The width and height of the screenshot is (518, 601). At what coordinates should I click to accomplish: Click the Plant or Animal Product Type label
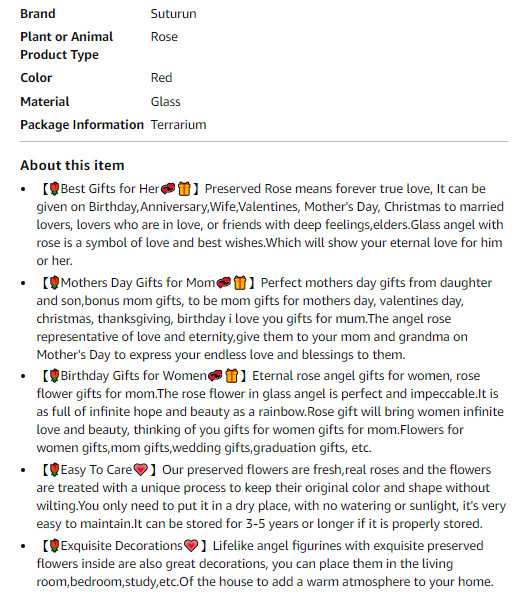click(67, 46)
